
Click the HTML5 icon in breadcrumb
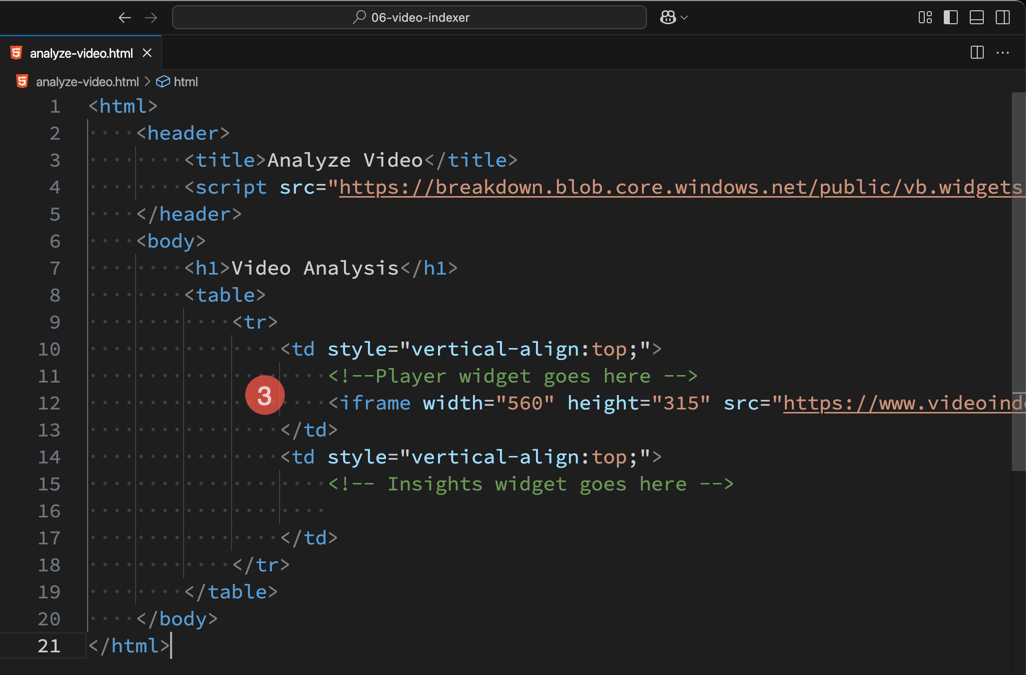click(x=22, y=82)
